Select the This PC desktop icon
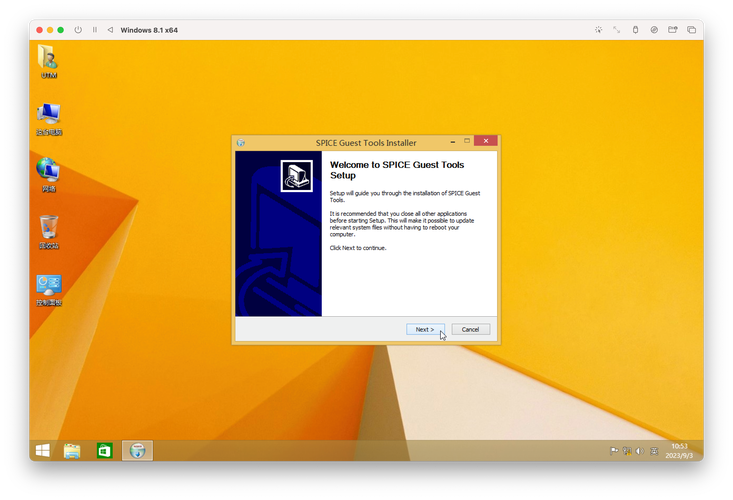This screenshot has width=733, height=500. click(49, 120)
